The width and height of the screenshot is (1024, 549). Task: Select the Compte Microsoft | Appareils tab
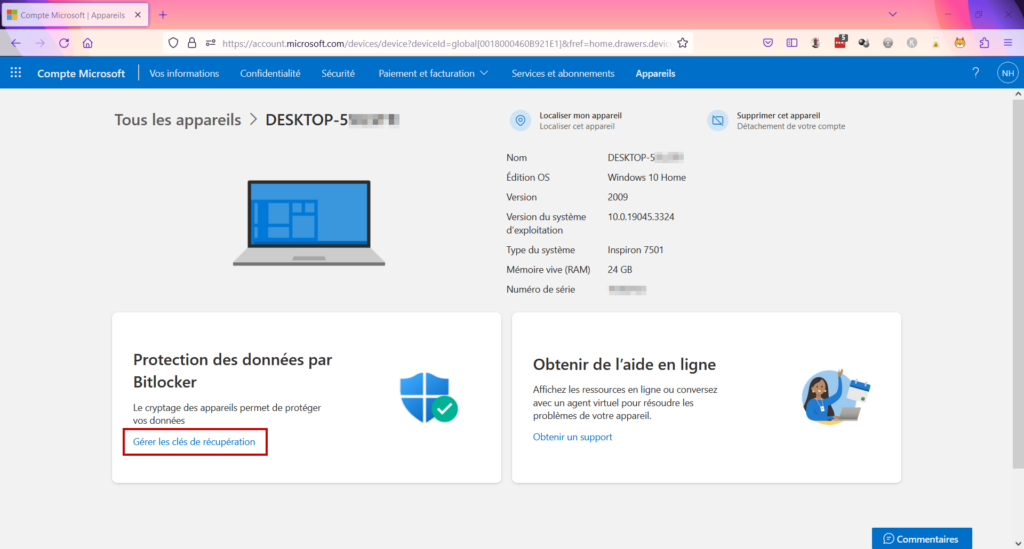74,15
